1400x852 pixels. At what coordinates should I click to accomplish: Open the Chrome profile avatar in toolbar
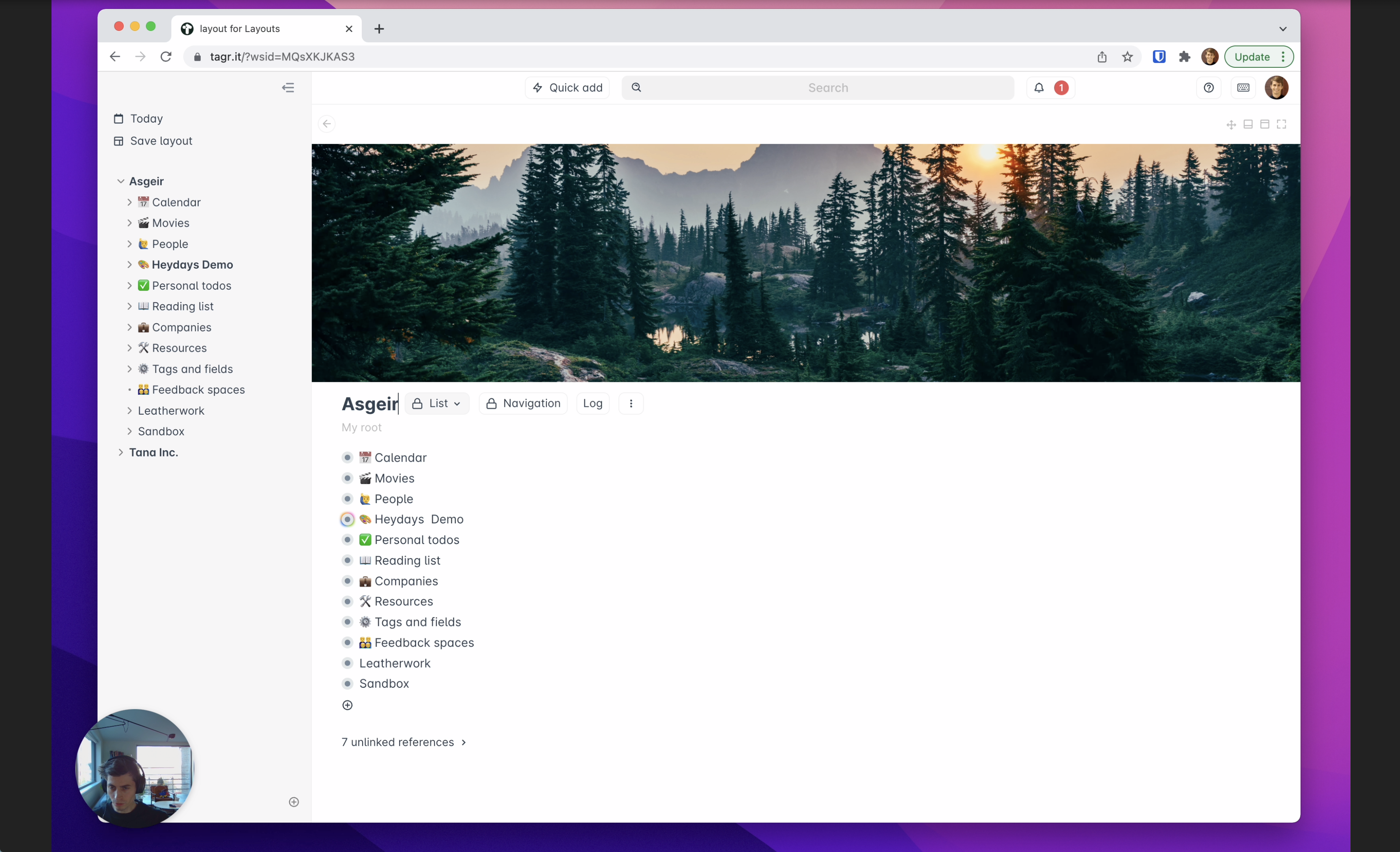[1210, 57]
